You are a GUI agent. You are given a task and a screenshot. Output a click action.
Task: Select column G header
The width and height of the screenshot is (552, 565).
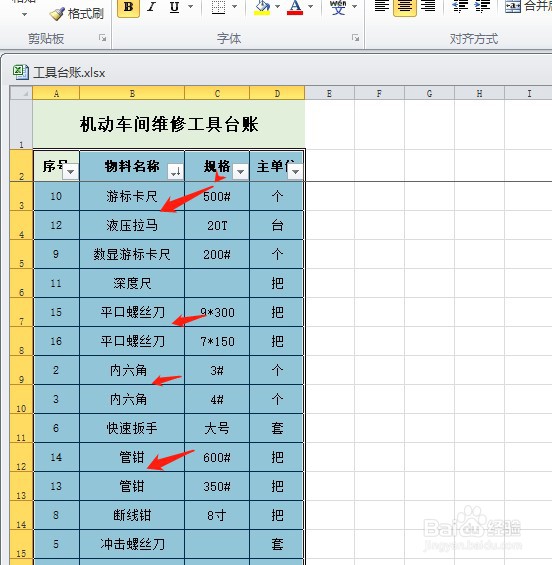coord(429,93)
